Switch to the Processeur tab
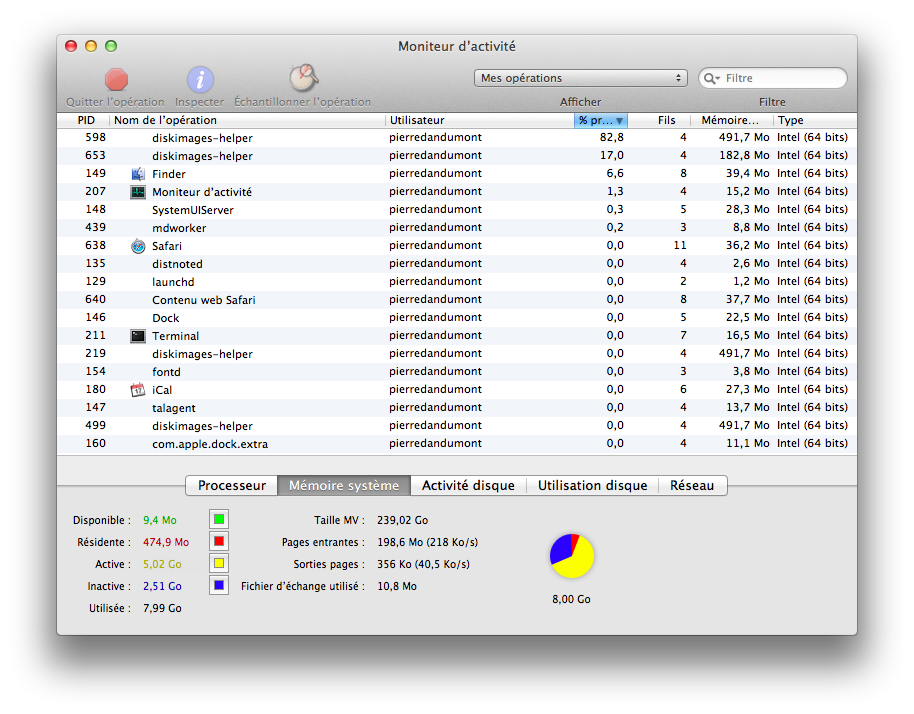Screen dimensions: 914x714 [231, 486]
